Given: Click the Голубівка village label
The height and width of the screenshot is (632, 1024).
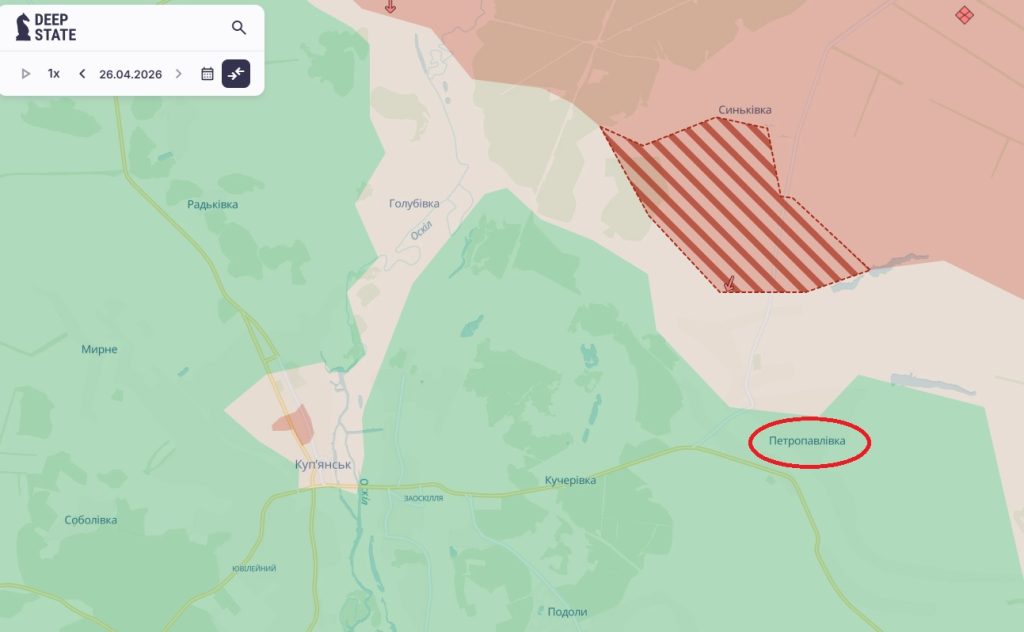Looking at the screenshot, I should coord(414,204).
